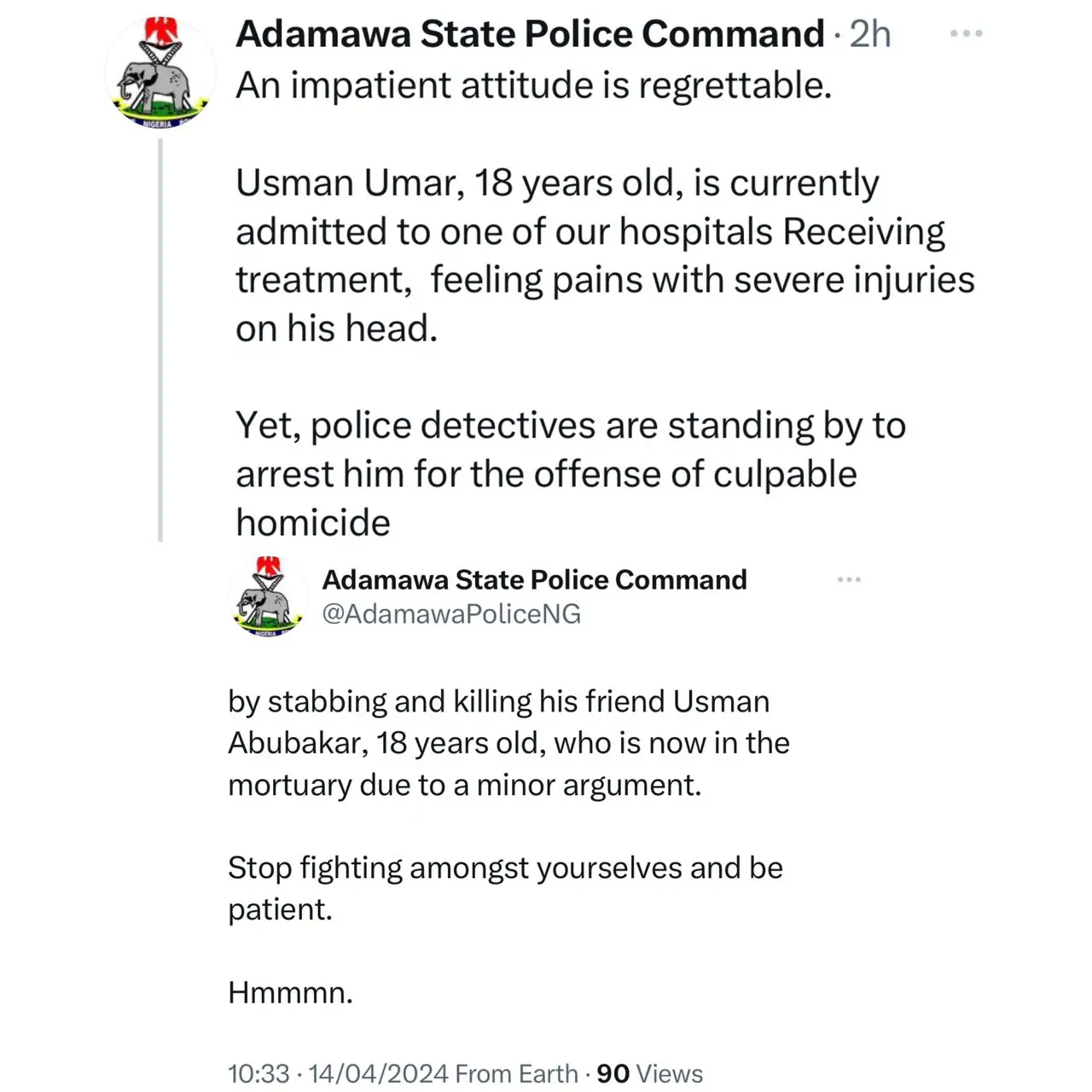This screenshot has width=1092, height=1092.
Task: Click the vertical thread line below avatar
Action: coord(160,341)
